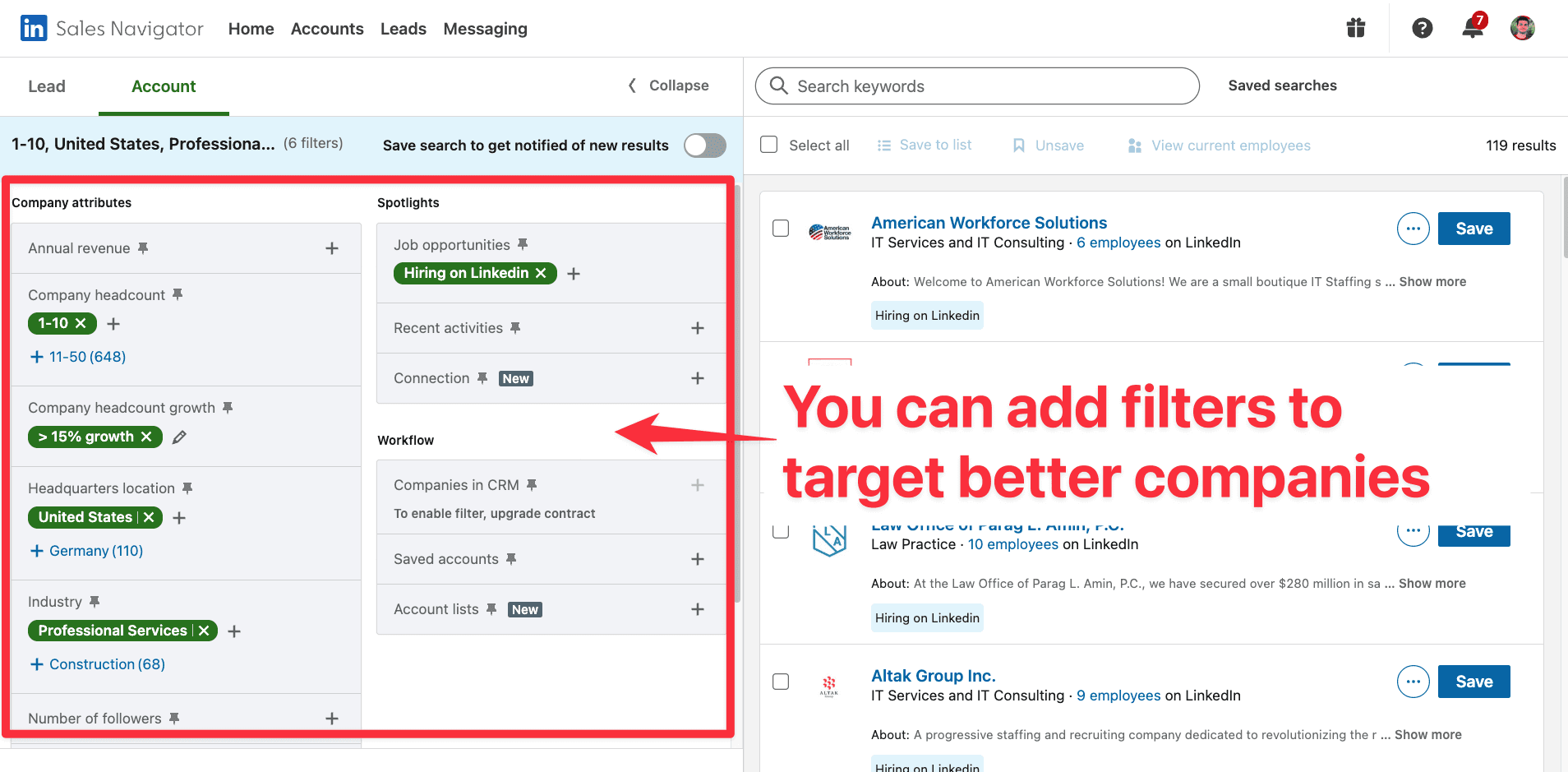Add another job opportunity filter with plus

tap(574, 274)
